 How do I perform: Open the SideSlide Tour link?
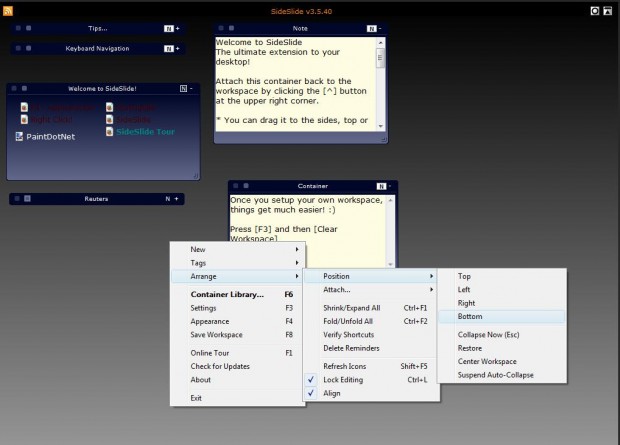(x=145, y=132)
